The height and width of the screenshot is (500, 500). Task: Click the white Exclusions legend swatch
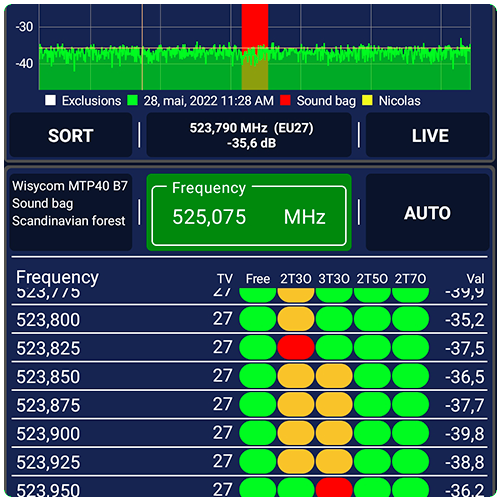[50, 100]
